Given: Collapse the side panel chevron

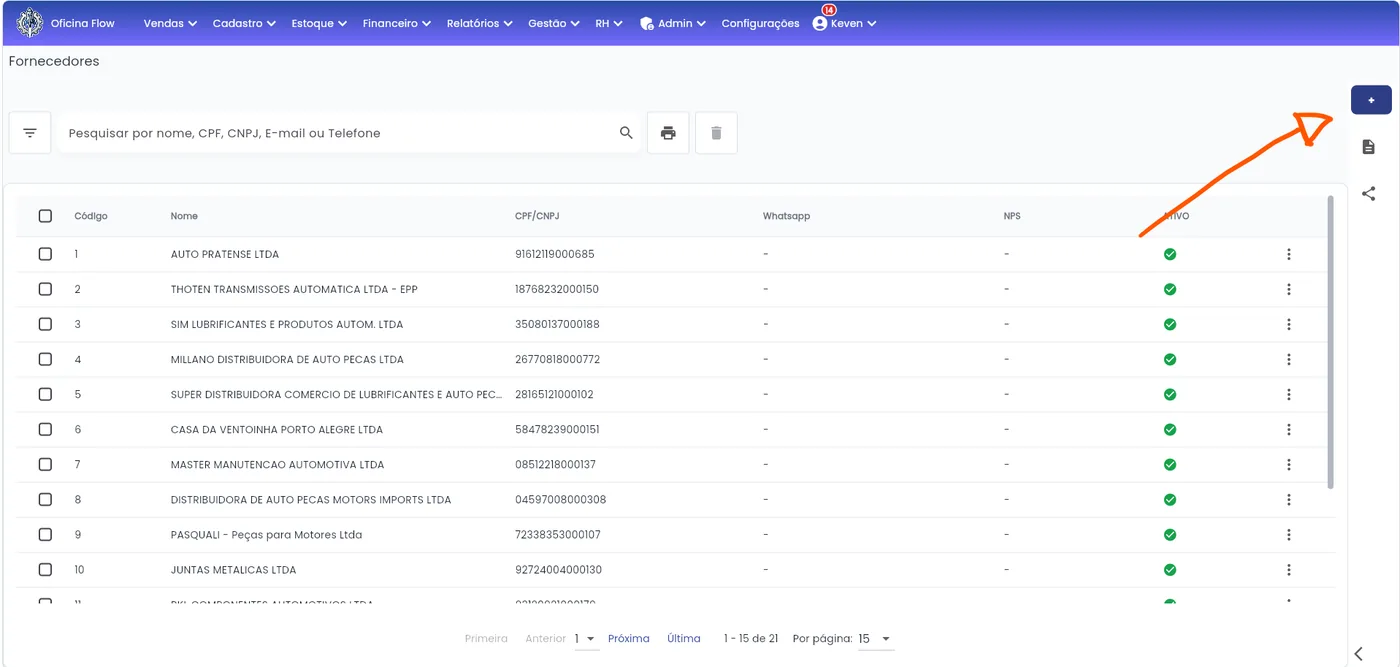Looking at the screenshot, I should pyautogui.click(x=1358, y=654).
